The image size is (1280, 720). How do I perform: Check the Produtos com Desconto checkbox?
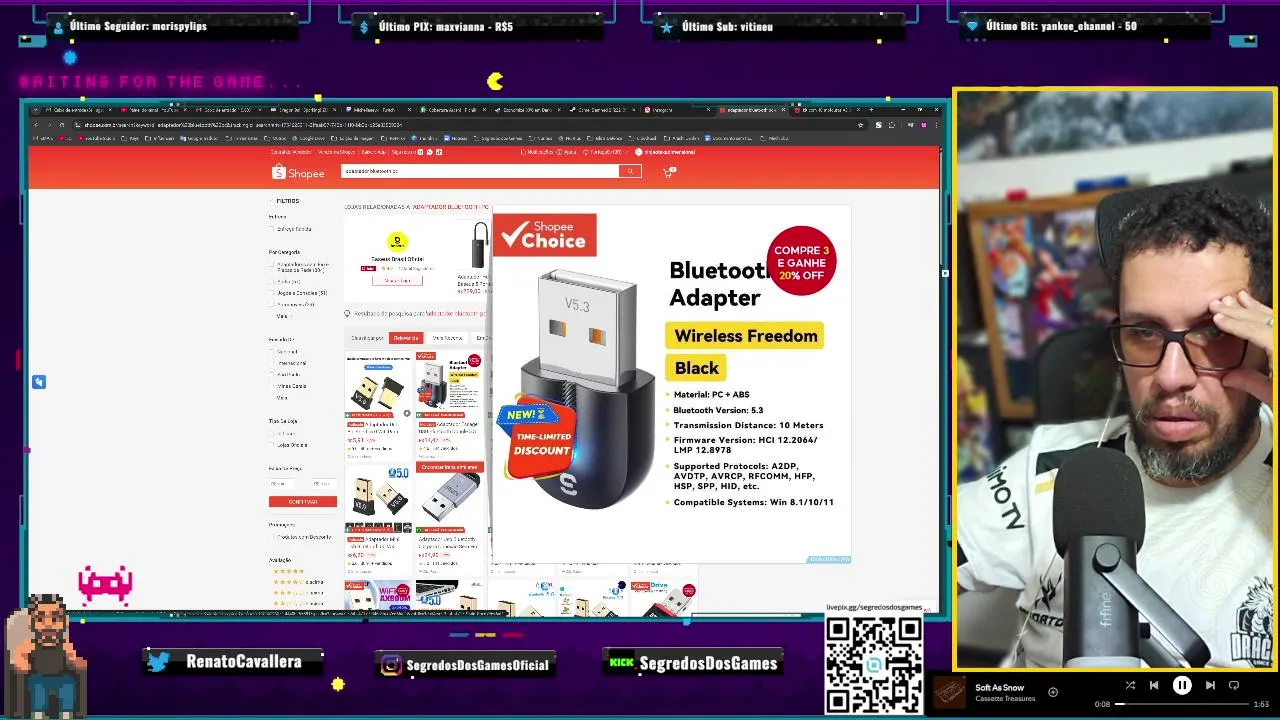(272, 537)
